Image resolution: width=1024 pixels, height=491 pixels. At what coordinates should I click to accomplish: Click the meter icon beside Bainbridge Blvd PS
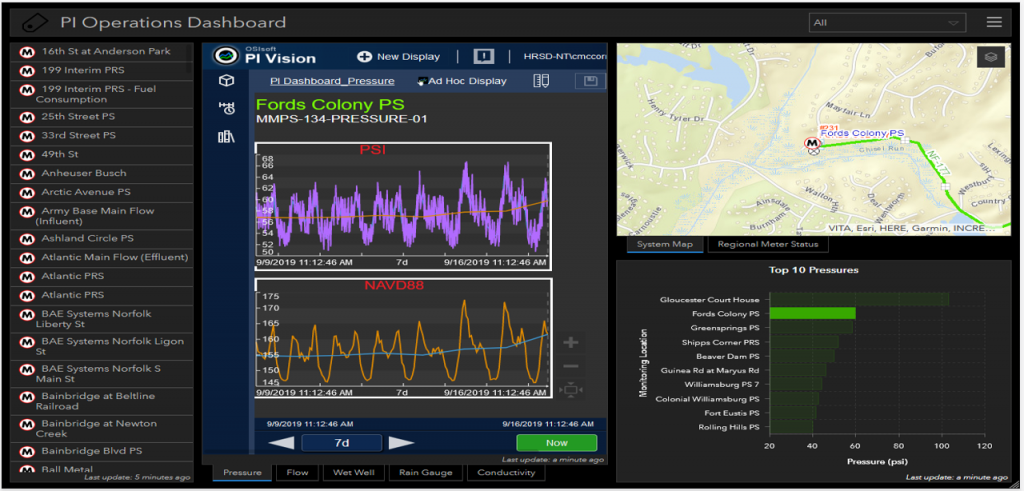(27, 452)
